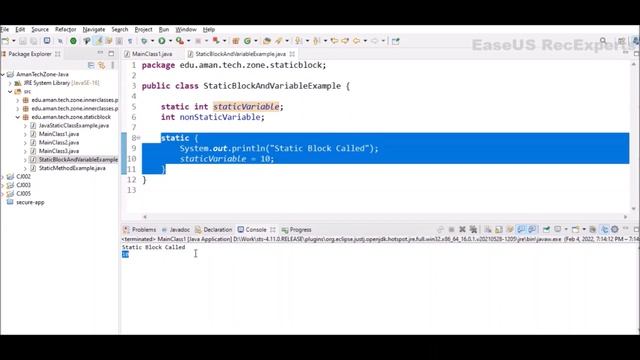Click the New Java Class green icon
Viewport: 640px width, 360px height.
[247, 41]
